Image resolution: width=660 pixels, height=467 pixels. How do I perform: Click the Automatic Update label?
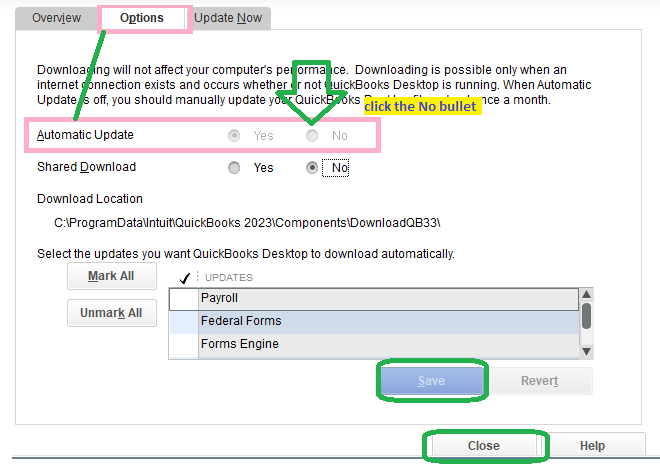point(85,135)
